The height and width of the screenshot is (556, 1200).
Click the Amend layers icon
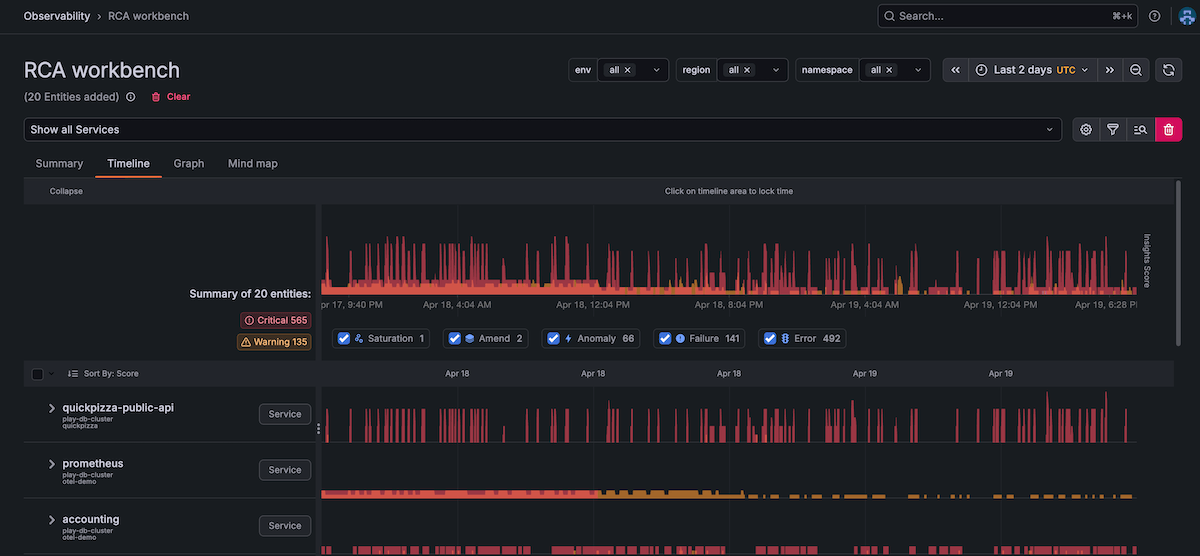coord(470,339)
